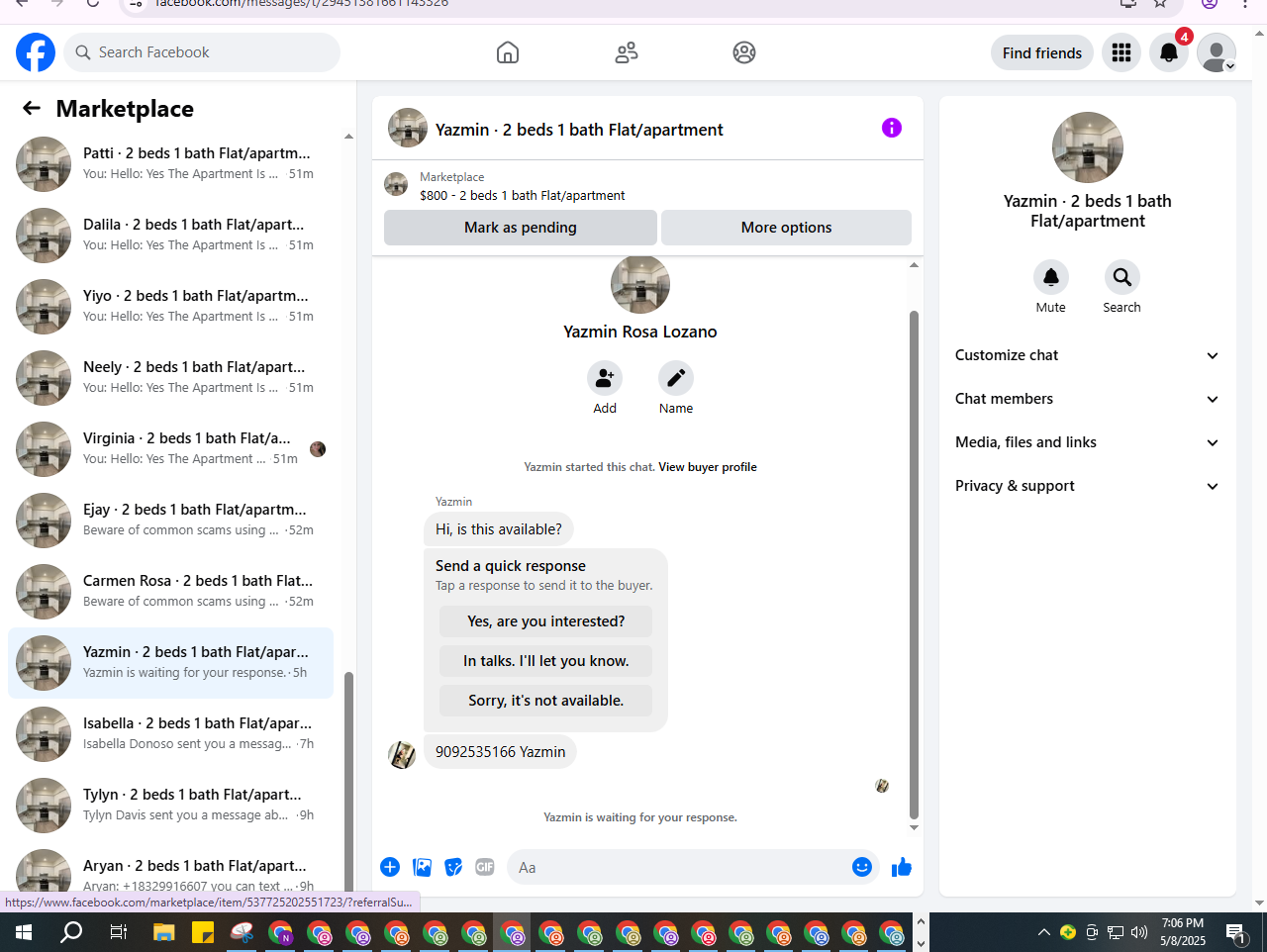Focus the Search Facebook field
This screenshot has height=952, width=1267.
click(x=202, y=52)
